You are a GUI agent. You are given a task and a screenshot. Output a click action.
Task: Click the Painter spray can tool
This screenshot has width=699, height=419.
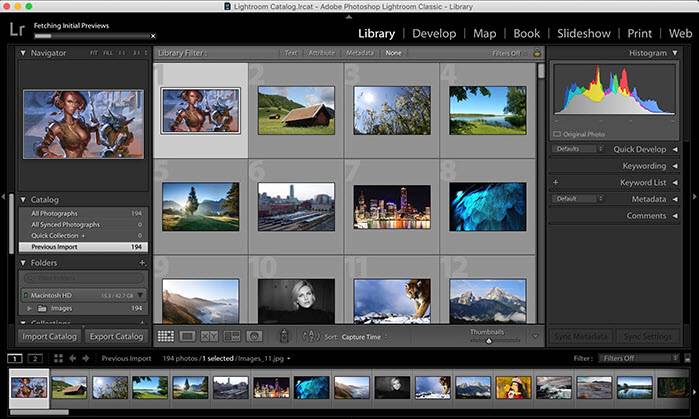(284, 337)
